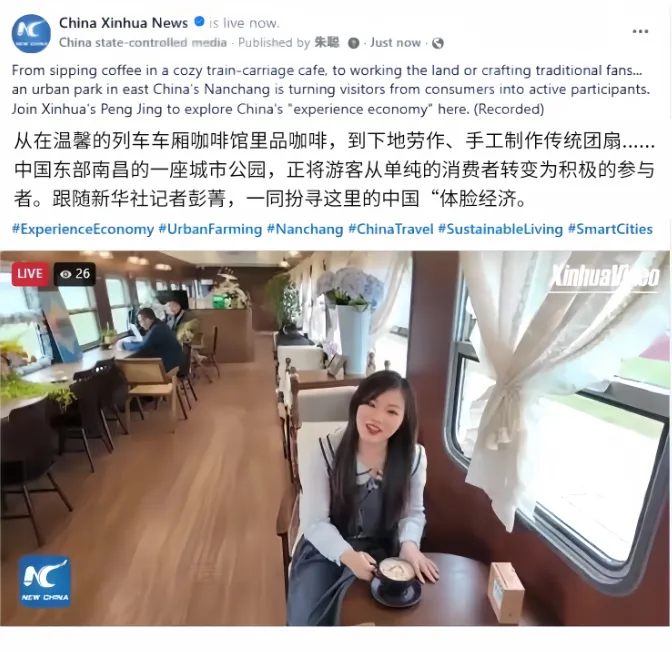The height and width of the screenshot is (652, 672).
Task: Click the Just now timestamp
Action: click(x=396, y=42)
